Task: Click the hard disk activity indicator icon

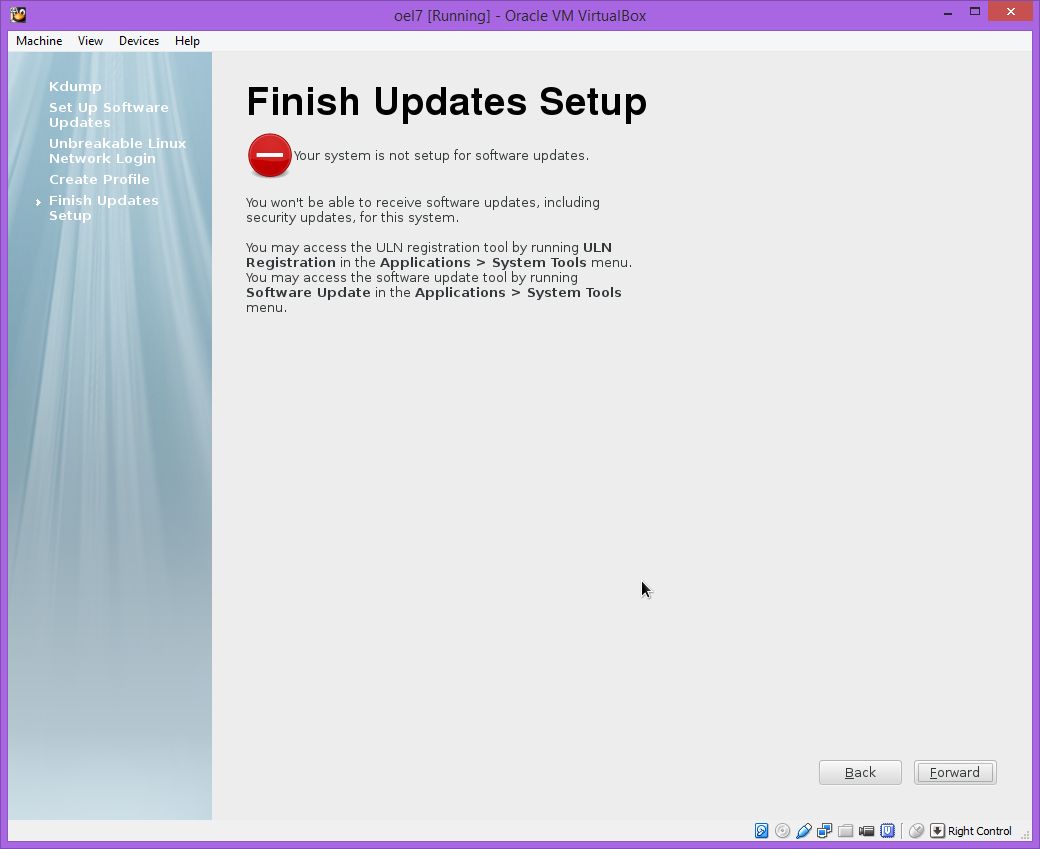Action: pyautogui.click(x=761, y=830)
